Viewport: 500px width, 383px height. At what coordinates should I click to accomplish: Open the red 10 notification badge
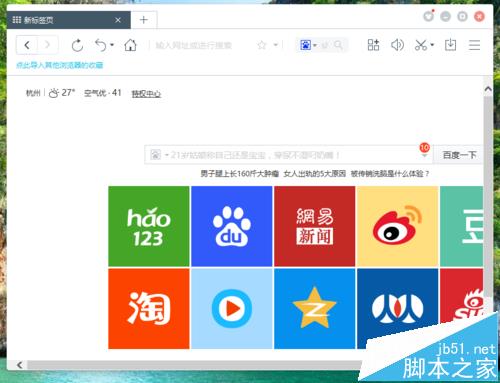424,148
